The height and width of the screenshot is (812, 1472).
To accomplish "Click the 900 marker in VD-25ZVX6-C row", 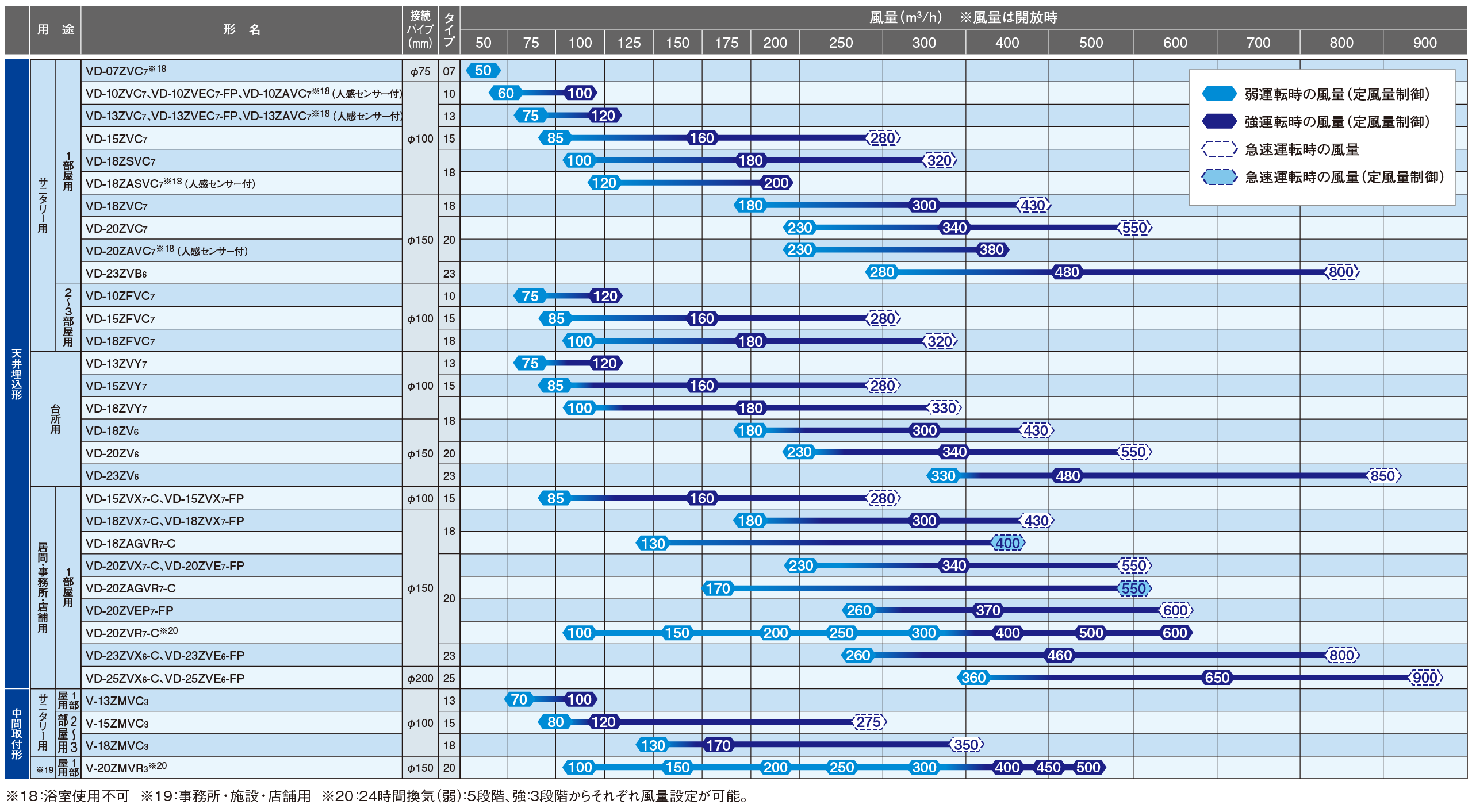I will tap(1425, 678).
